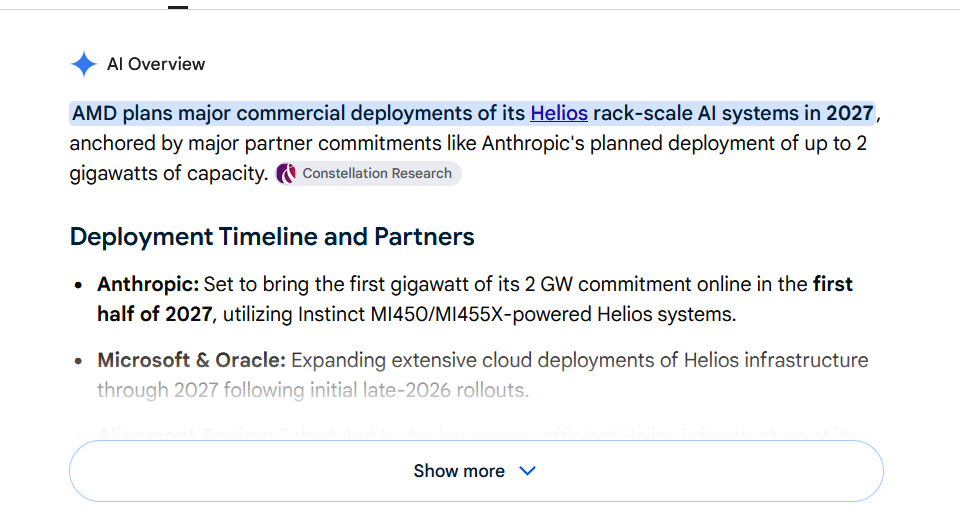This screenshot has width=960, height=527.
Task: Click the "Deployment Timeline and Partners" heading
Action: point(272,237)
